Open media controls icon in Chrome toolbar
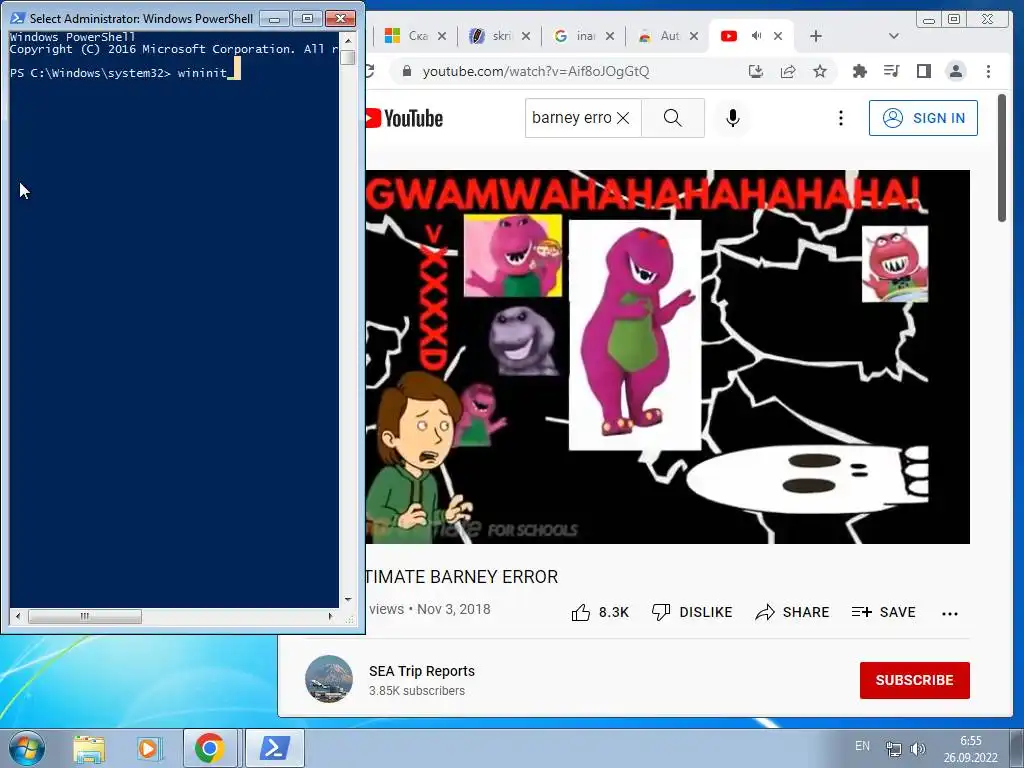 pos(891,71)
